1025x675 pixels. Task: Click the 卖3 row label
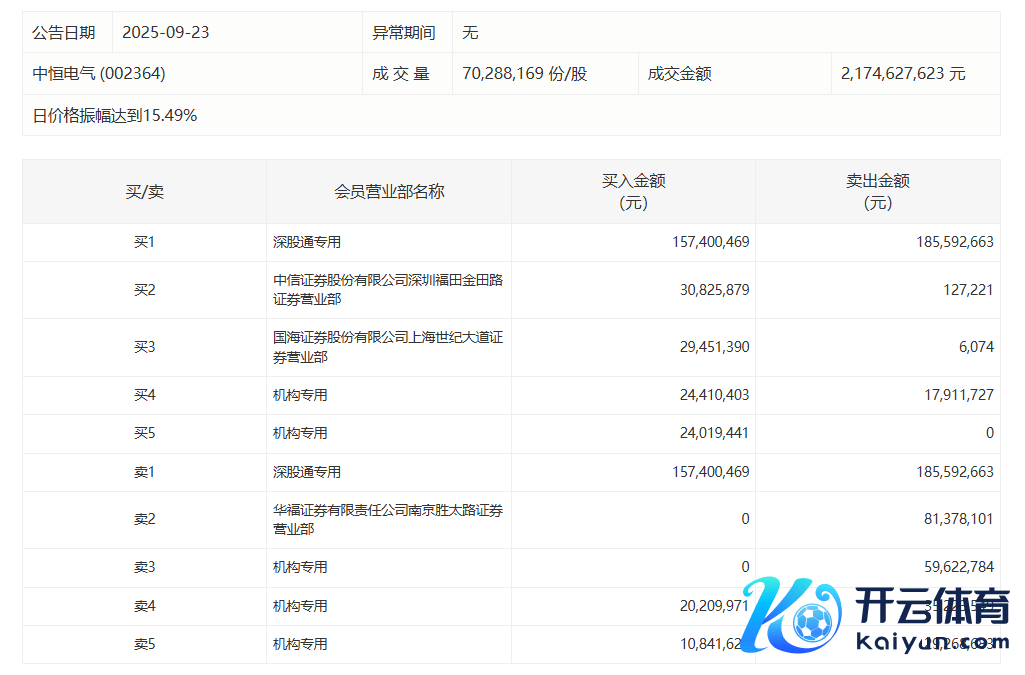pos(145,567)
